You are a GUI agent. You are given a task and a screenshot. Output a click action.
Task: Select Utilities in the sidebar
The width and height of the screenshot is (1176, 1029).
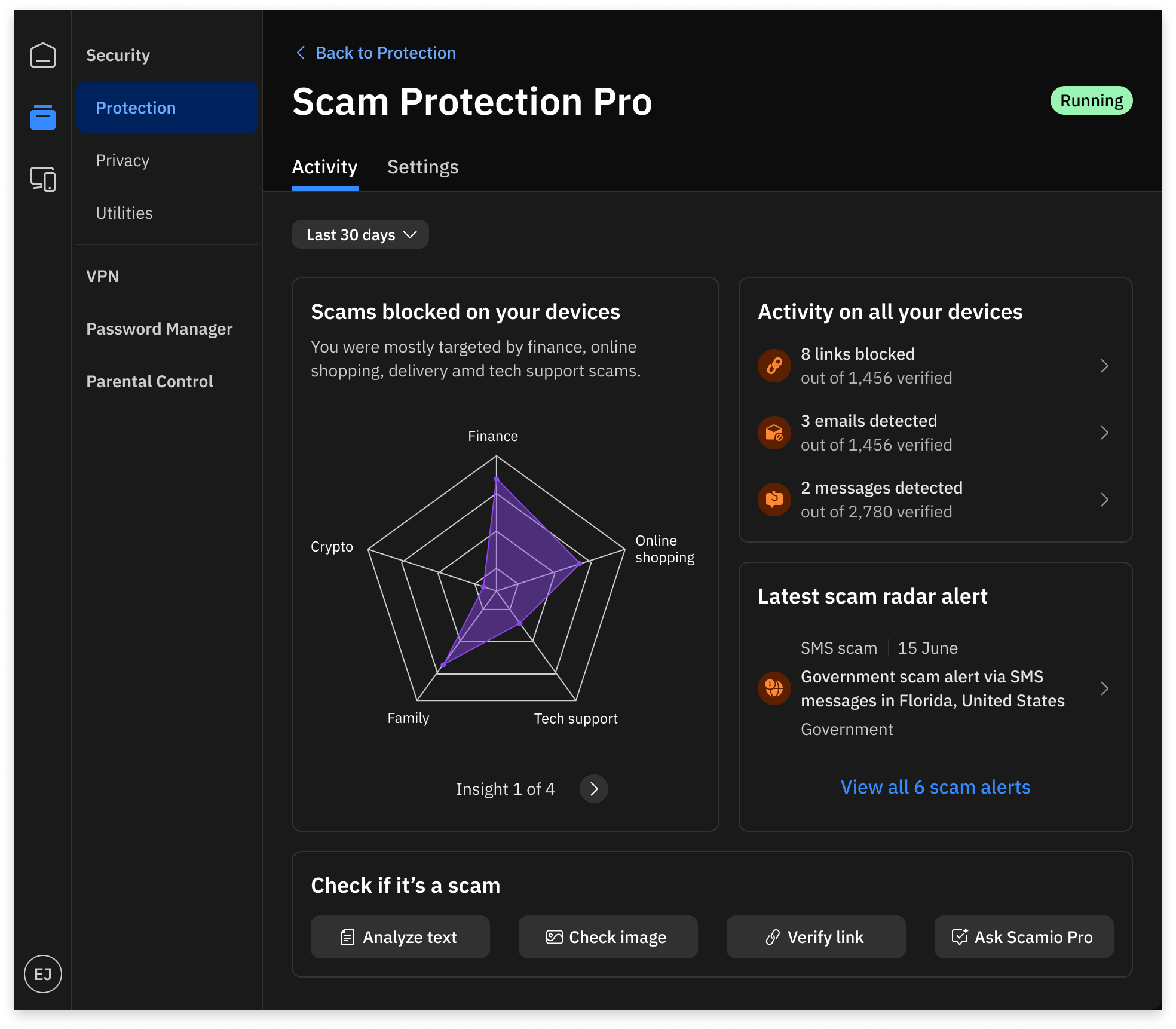click(167, 213)
